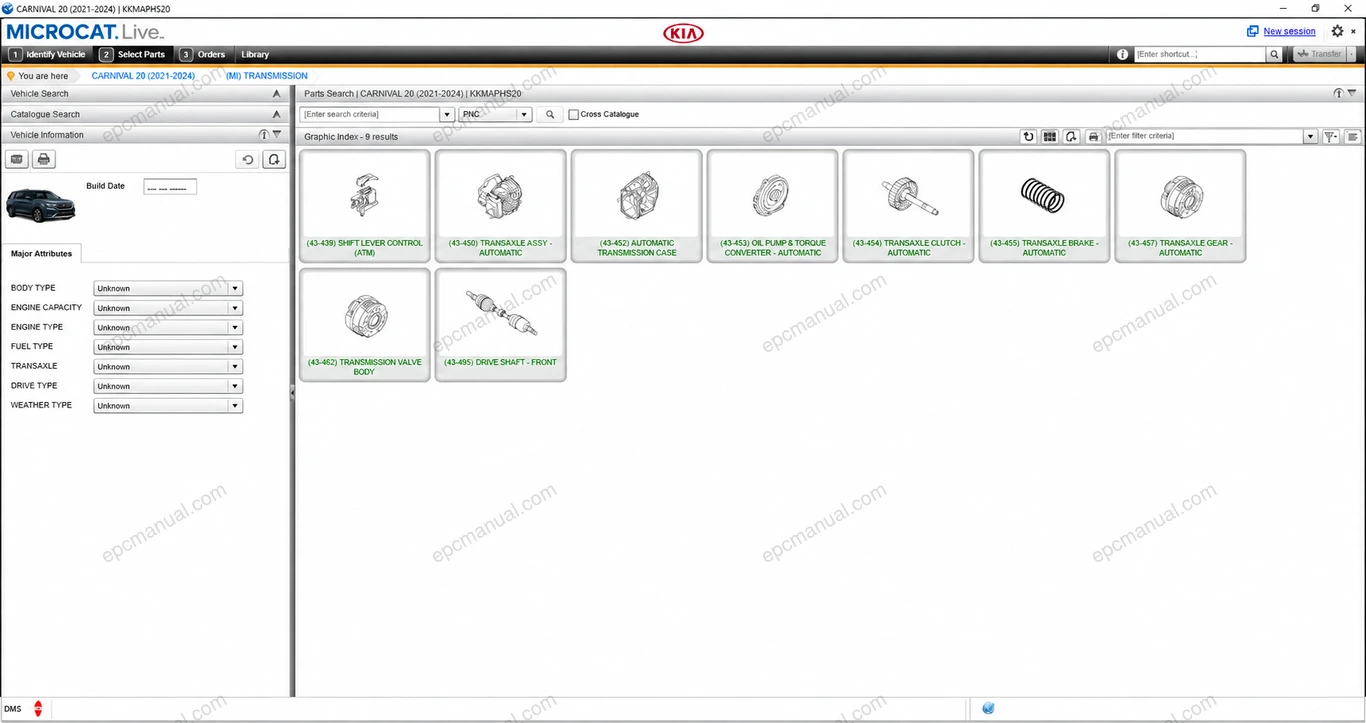Select the Major Attributes tab
Viewport: 1366px width, 723px height.
[41, 254]
